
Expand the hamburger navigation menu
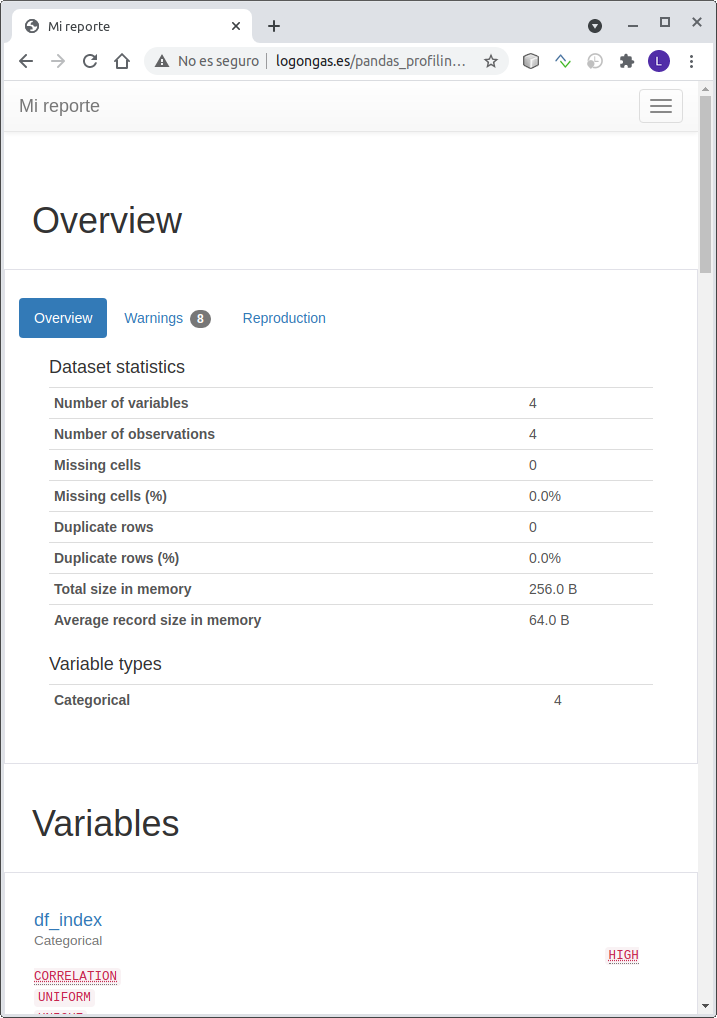click(x=660, y=106)
